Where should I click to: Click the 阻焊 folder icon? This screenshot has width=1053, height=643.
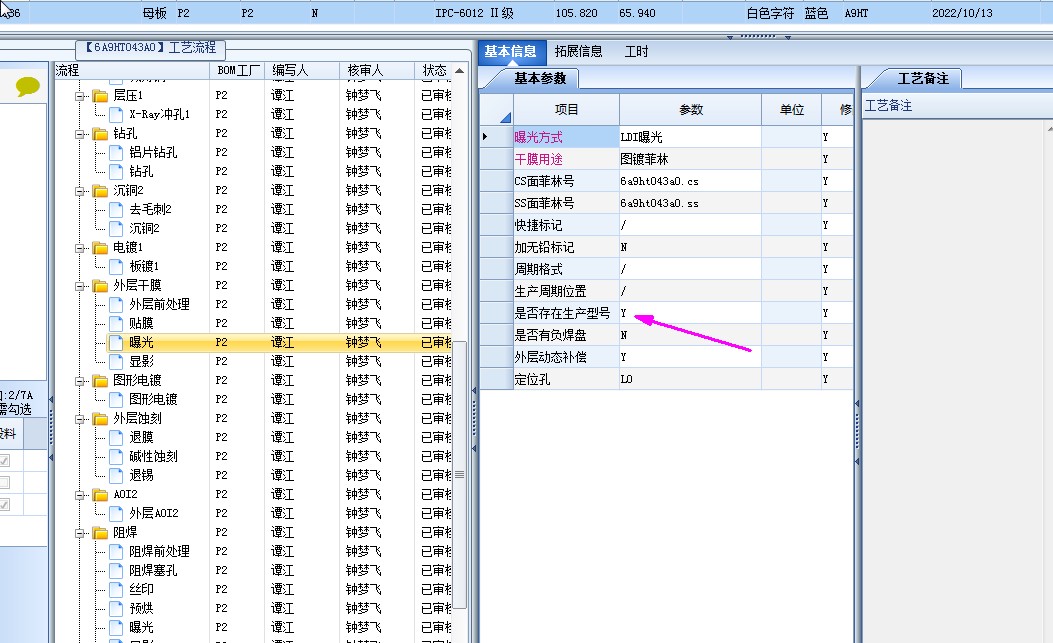pos(100,533)
